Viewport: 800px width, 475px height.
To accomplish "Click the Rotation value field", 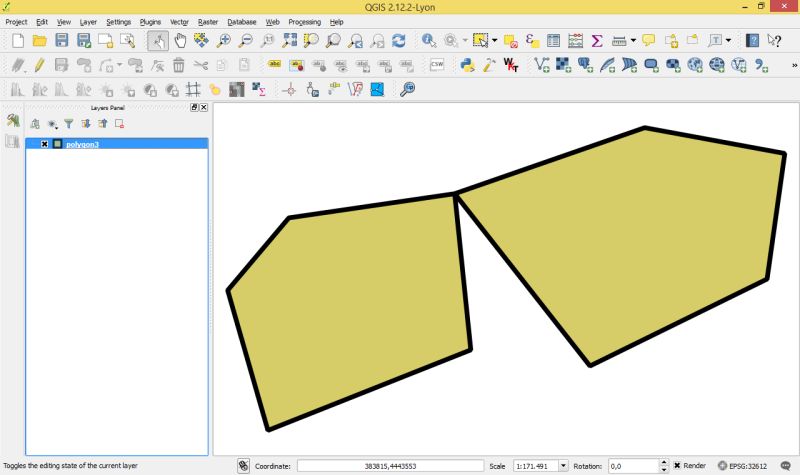I will 634,466.
